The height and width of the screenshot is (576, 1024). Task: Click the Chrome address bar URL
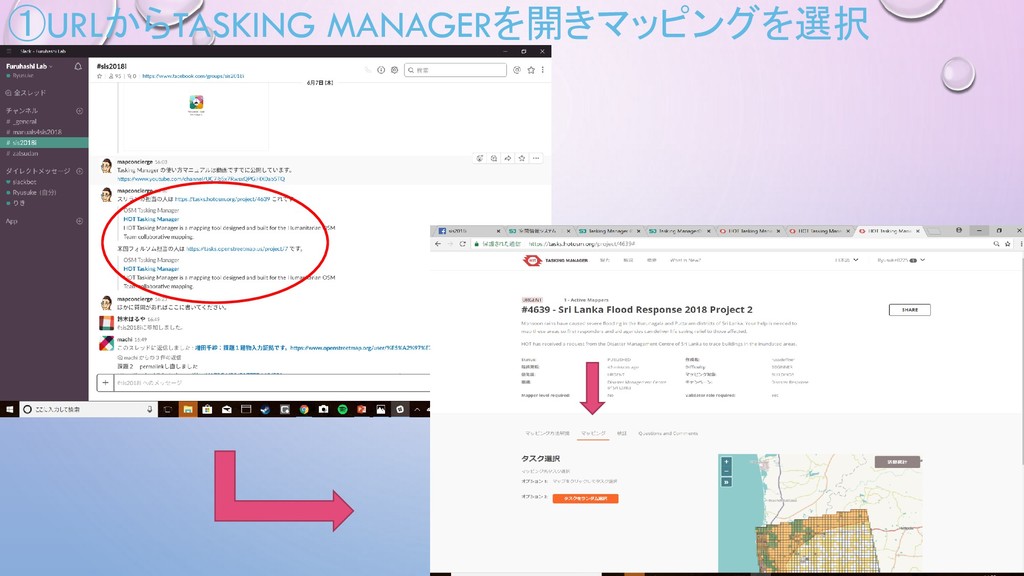(x=581, y=244)
